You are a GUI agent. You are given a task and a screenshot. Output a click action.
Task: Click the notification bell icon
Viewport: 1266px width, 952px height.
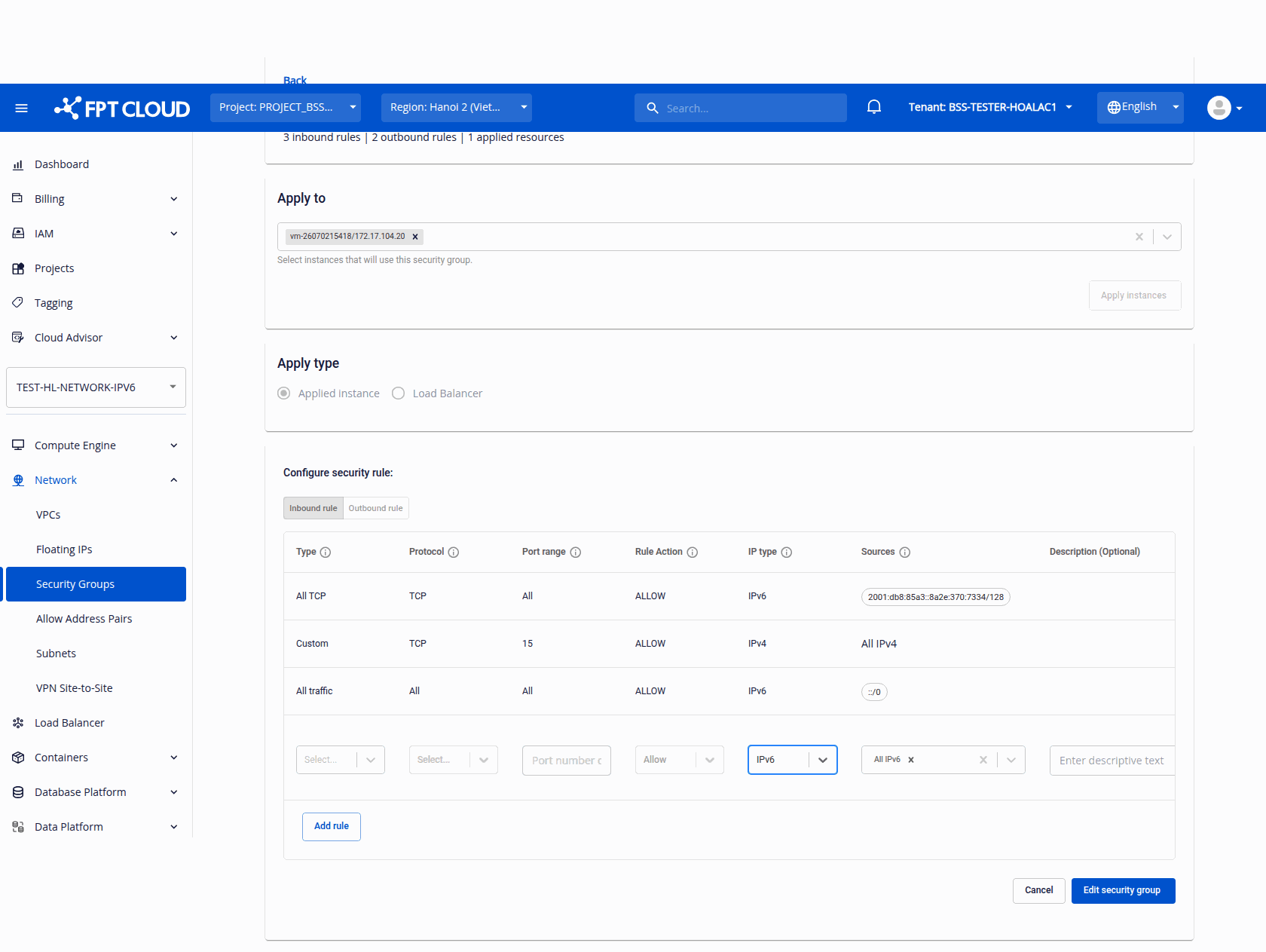click(874, 107)
